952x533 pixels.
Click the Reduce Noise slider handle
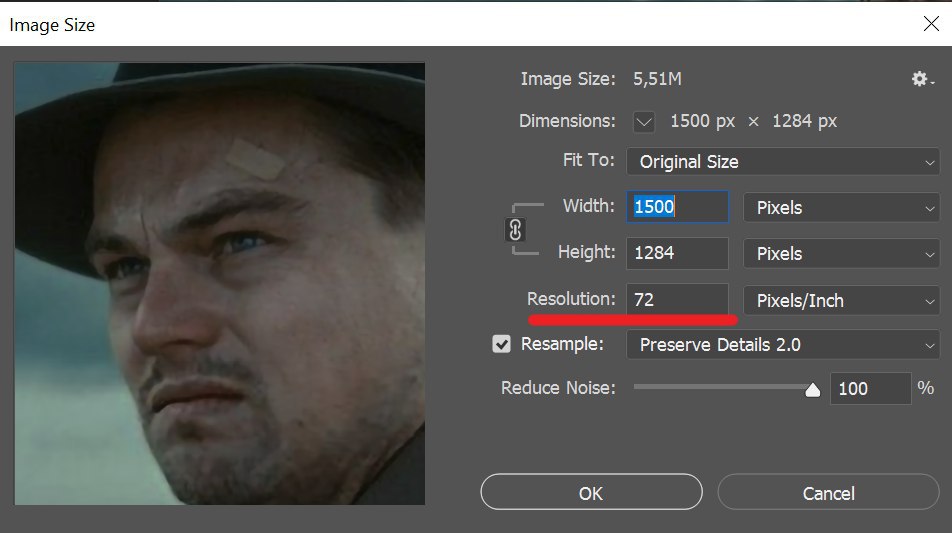click(x=812, y=390)
